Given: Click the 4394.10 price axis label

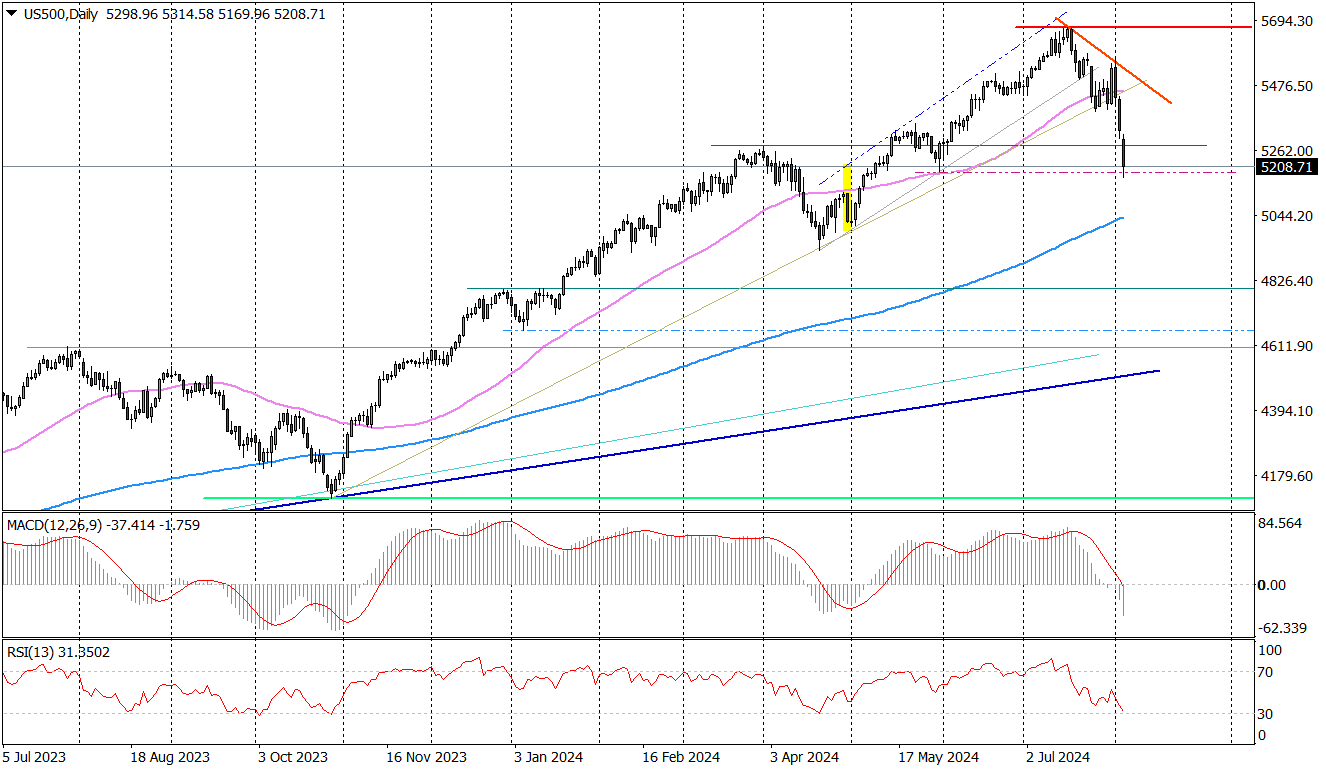Looking at the screenshot, I should (1285, 411).
